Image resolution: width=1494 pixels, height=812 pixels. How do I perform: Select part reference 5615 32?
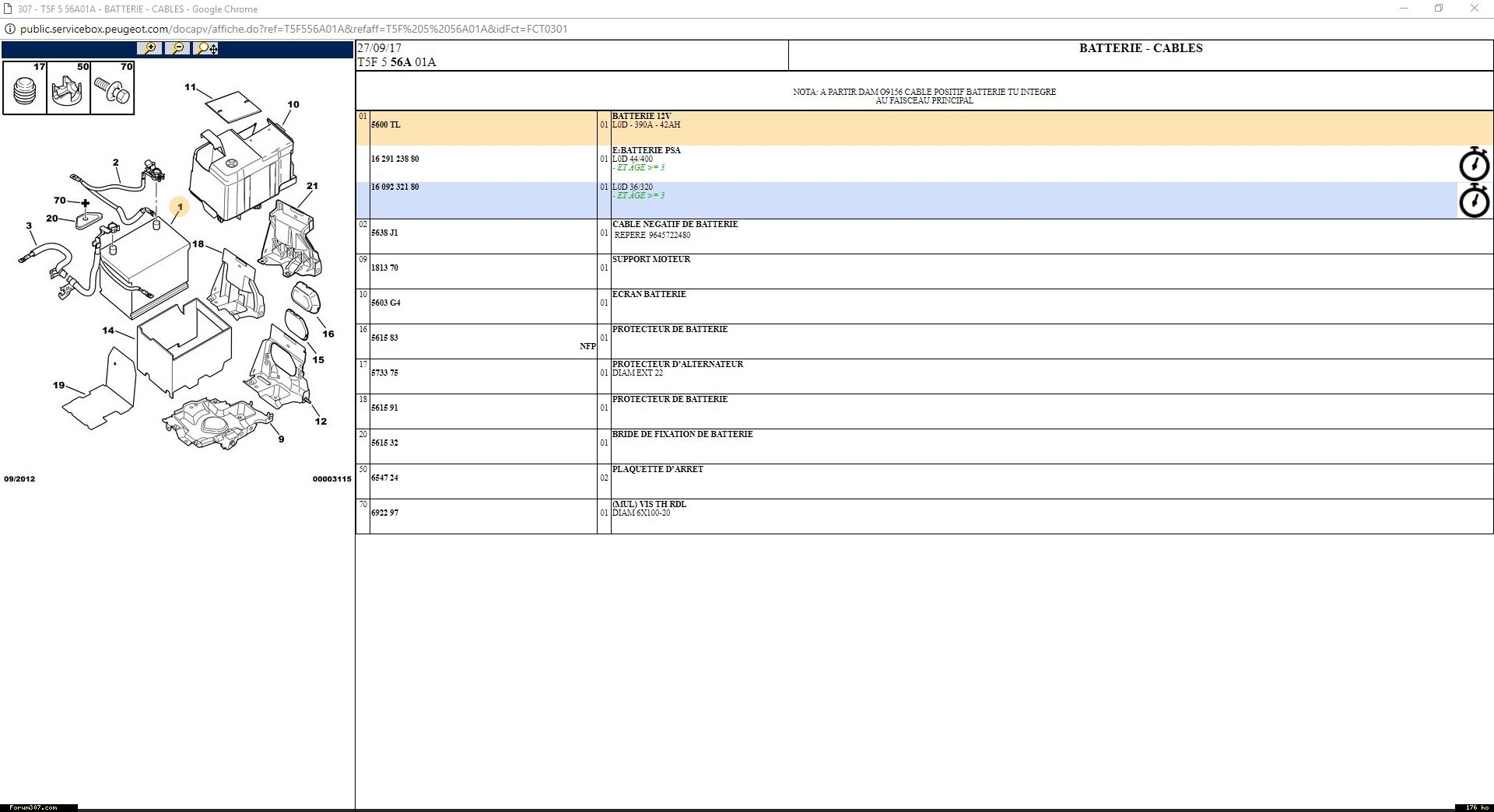(x=384, y=443)
